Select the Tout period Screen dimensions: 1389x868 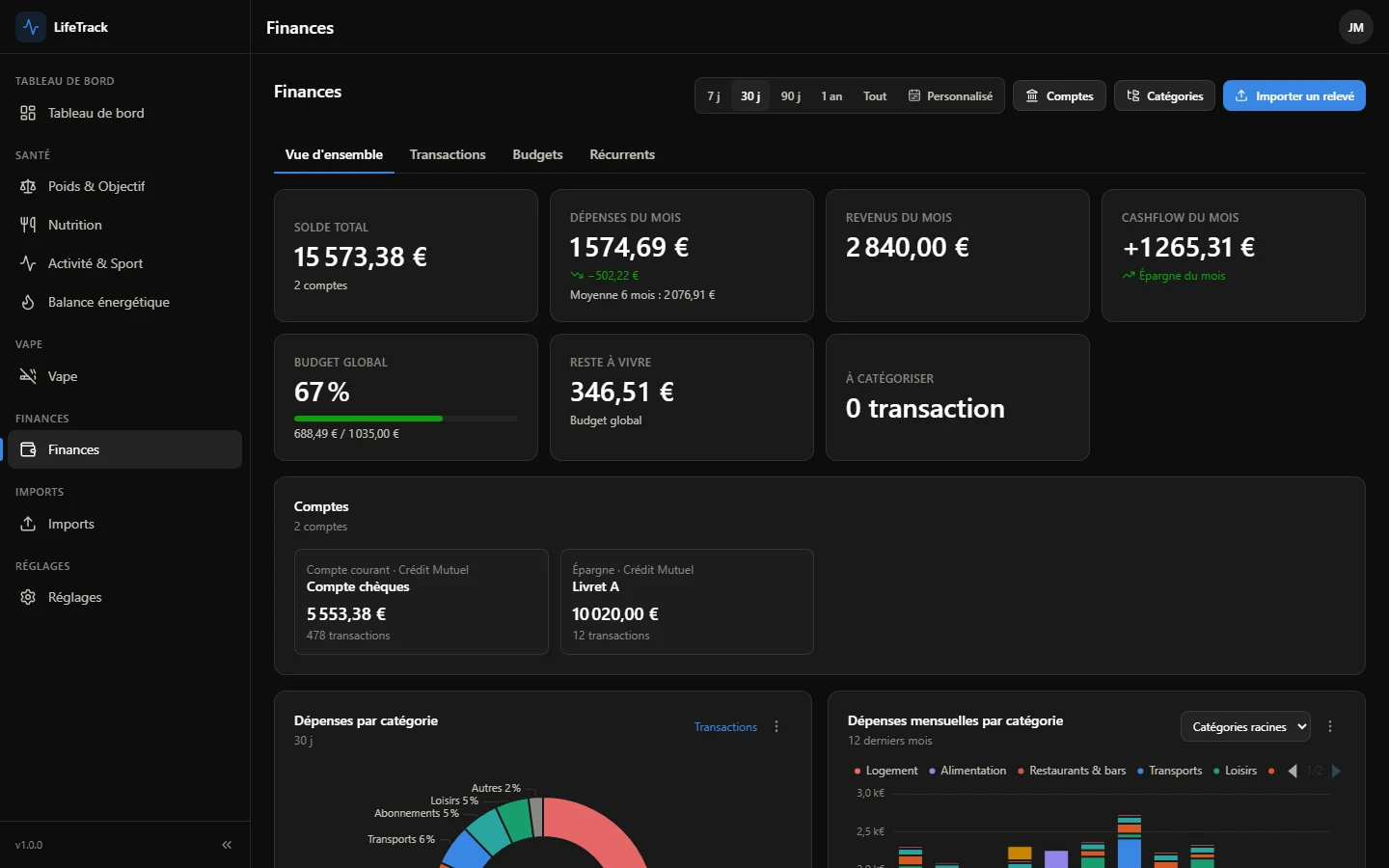875,95
